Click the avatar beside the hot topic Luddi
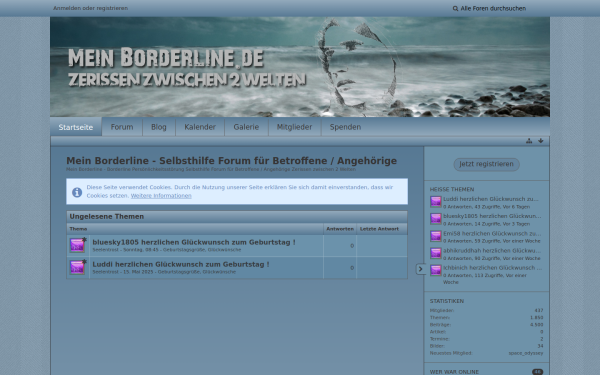 coord(435,202)
